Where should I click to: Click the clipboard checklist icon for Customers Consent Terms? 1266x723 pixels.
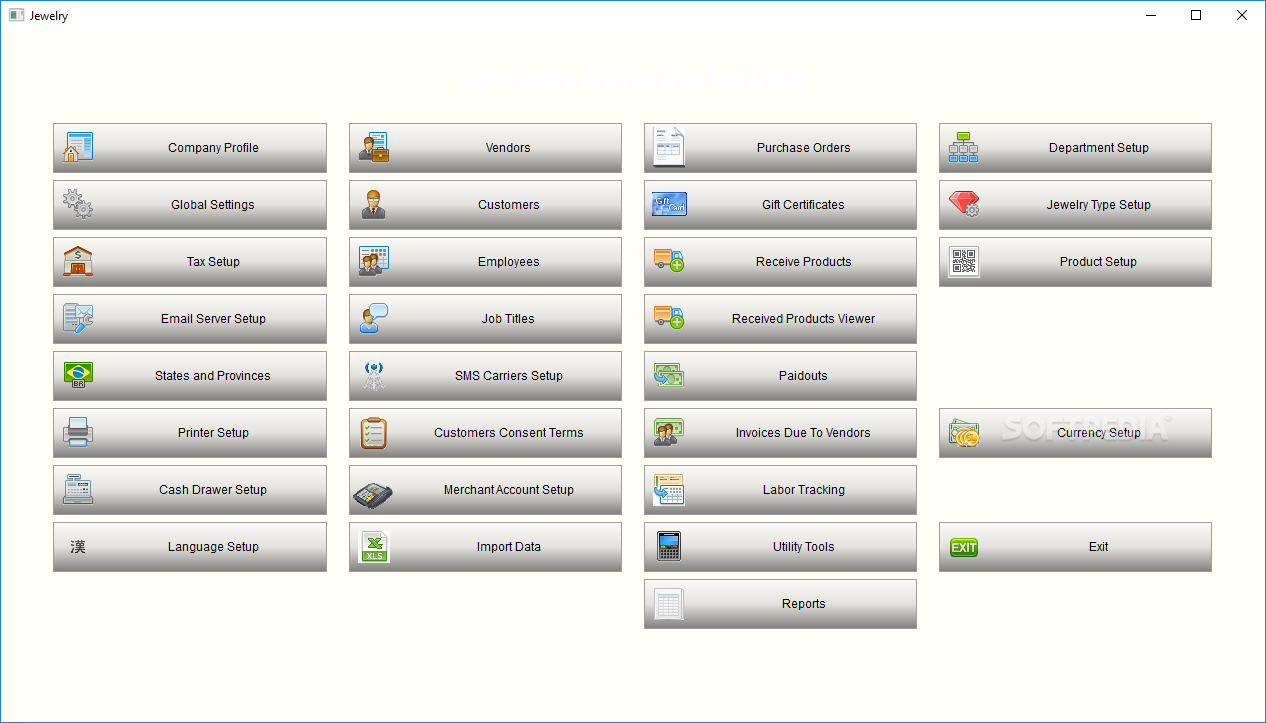[x=374, y=432]
